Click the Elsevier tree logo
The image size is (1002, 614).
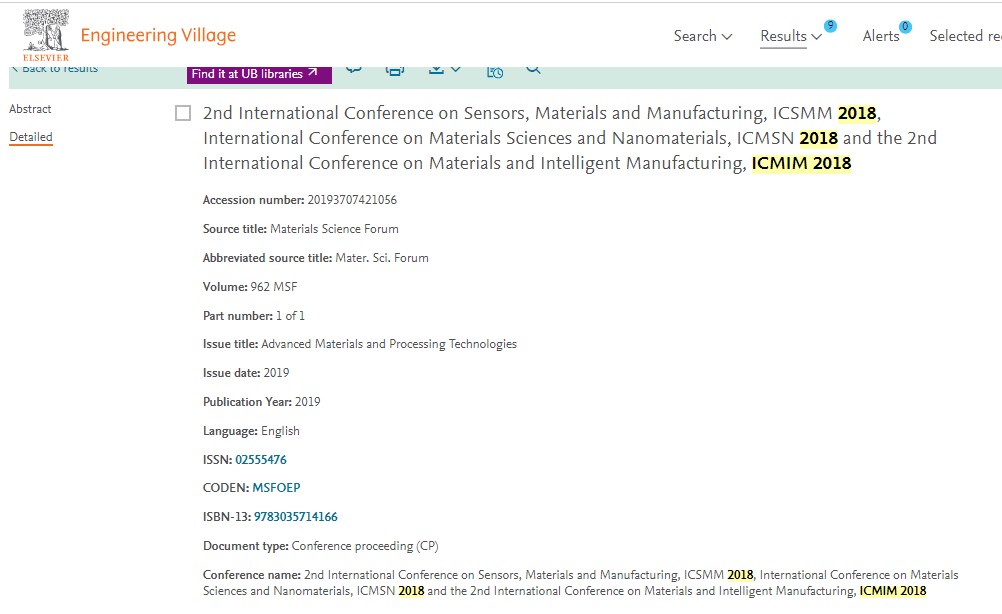(x=45, y=35)
